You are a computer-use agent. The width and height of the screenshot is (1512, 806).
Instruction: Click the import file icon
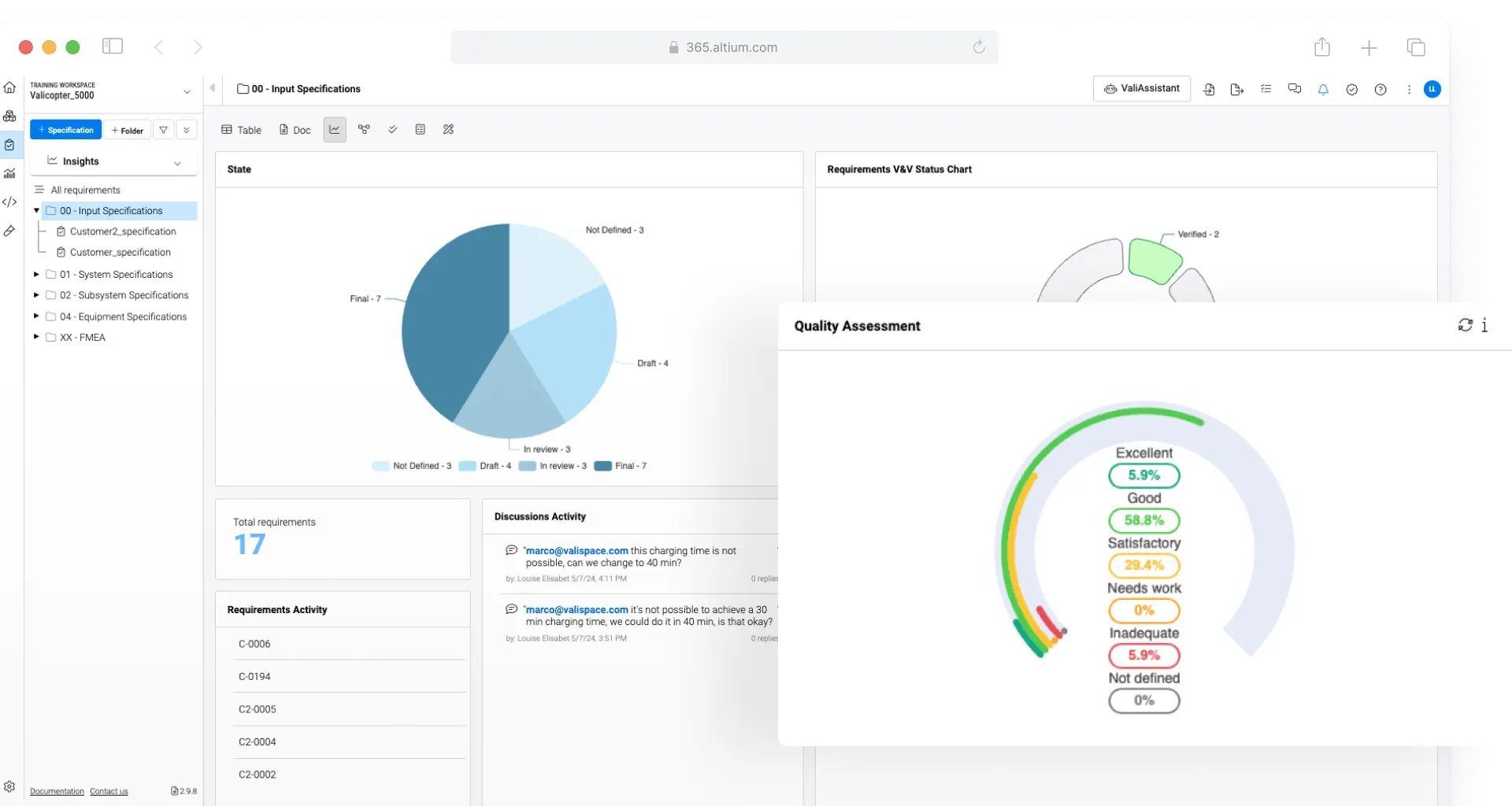(x=1209, y=90)
